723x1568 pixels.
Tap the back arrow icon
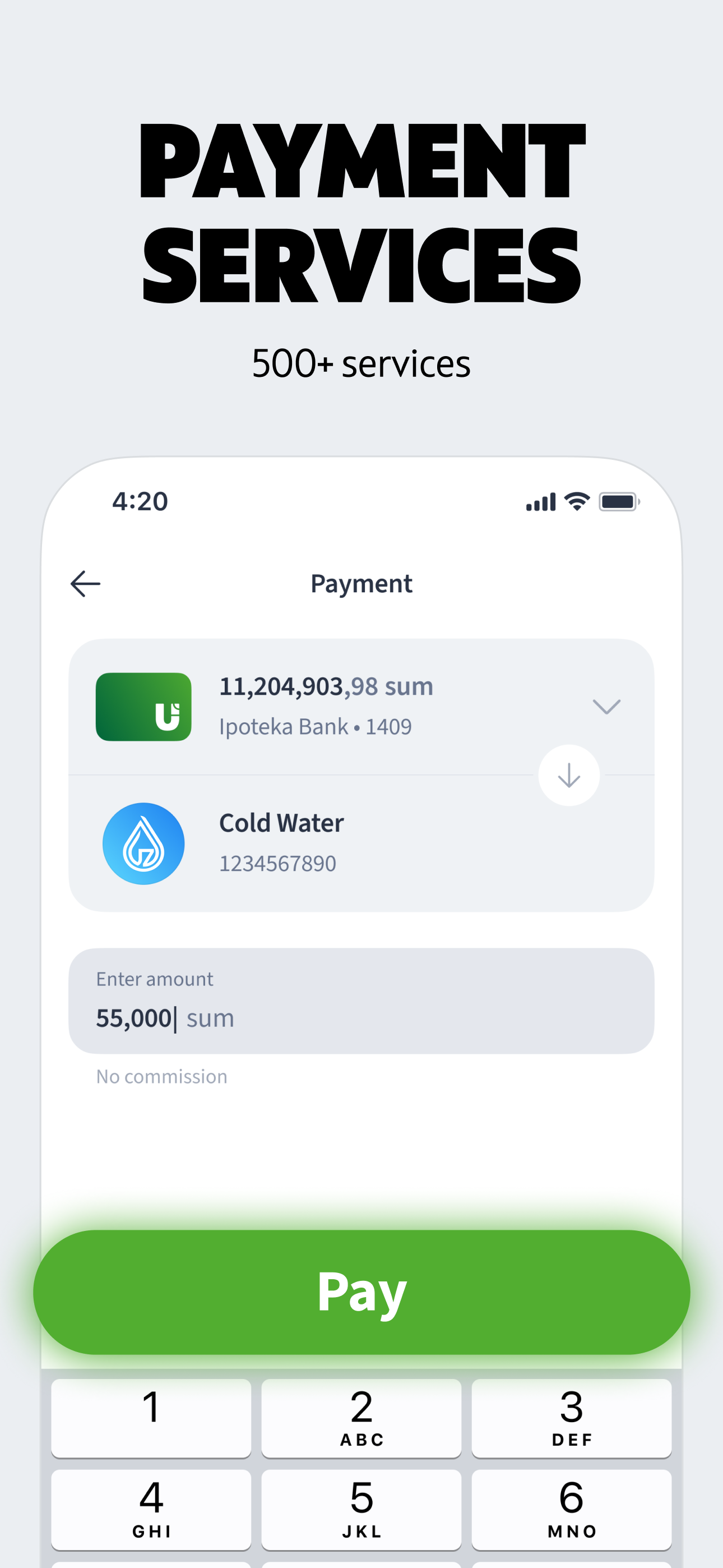[x=85, y=584]
